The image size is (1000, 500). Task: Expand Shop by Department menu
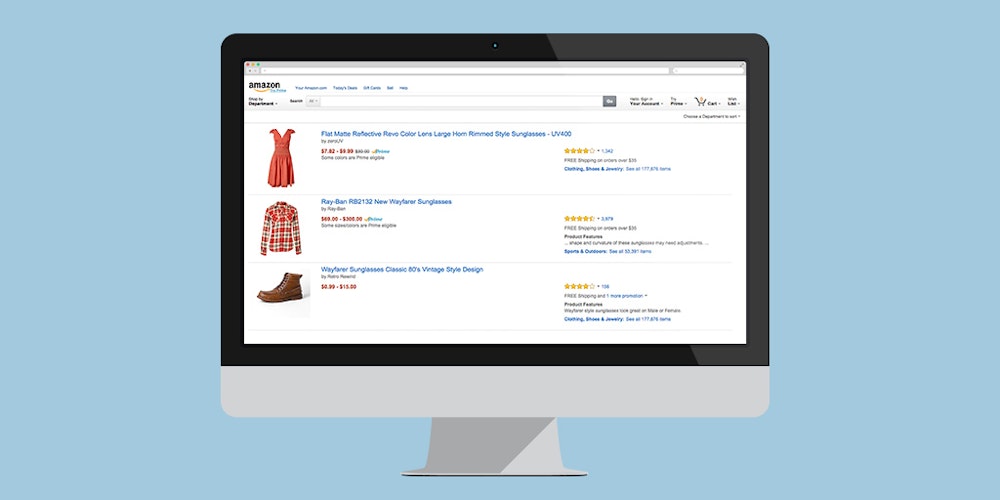point(263,101)
